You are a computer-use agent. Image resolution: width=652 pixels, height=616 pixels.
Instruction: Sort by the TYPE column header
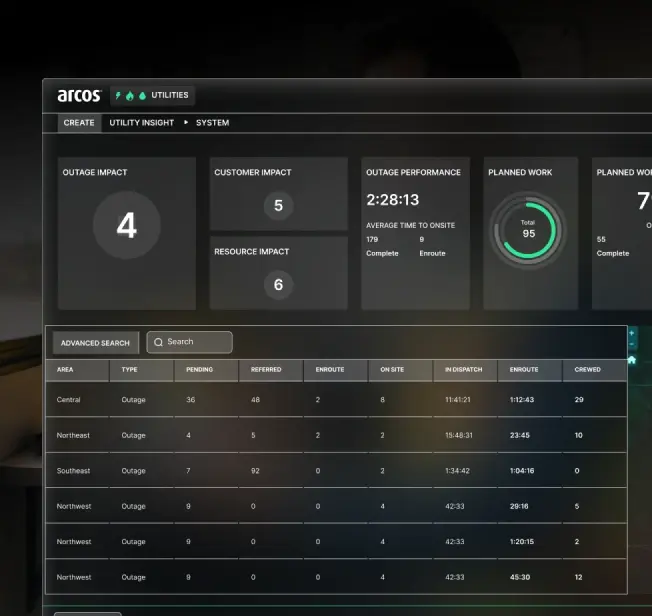point(142,370)
